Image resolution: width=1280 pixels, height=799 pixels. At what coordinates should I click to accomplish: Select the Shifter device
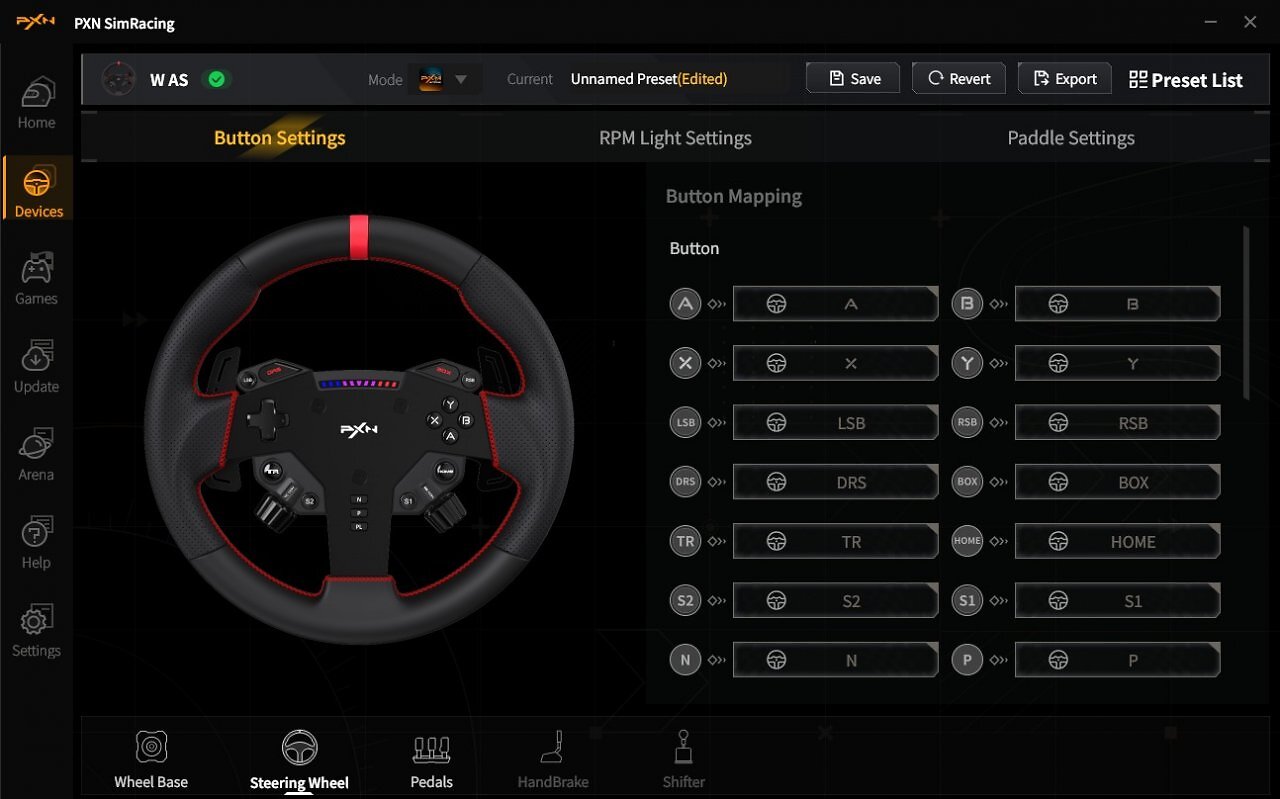tap(684, 760)
